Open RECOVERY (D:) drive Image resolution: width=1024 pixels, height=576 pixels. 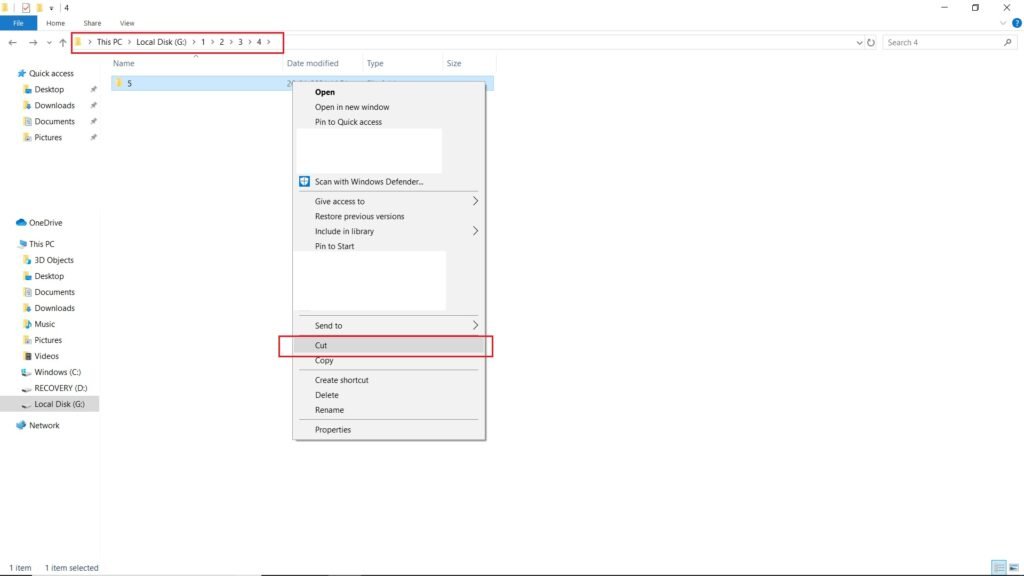[x=60, y=388]
